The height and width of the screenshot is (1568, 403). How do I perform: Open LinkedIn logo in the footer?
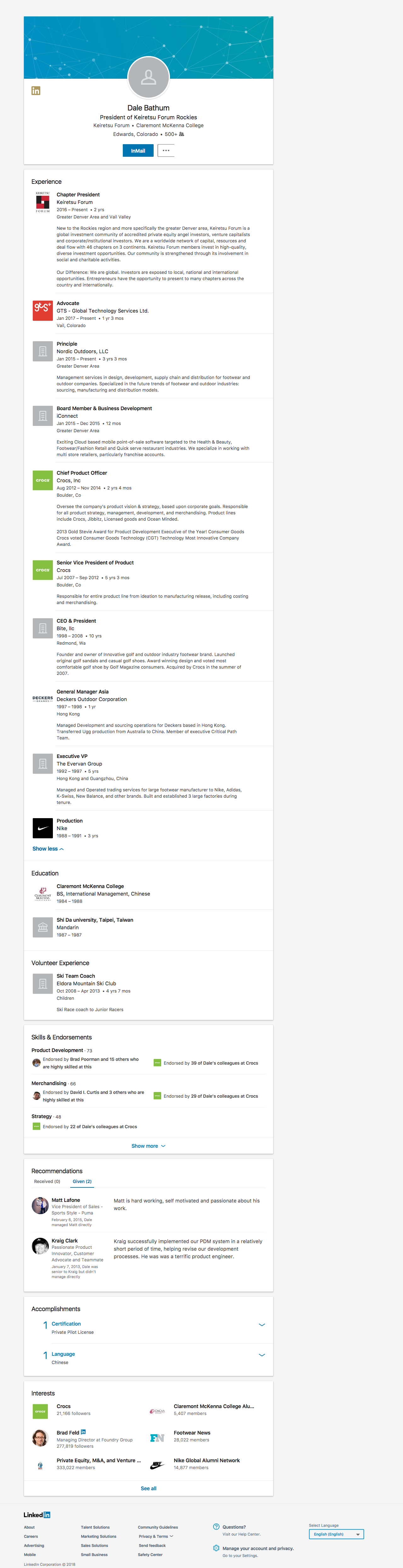coord(37,1514)
